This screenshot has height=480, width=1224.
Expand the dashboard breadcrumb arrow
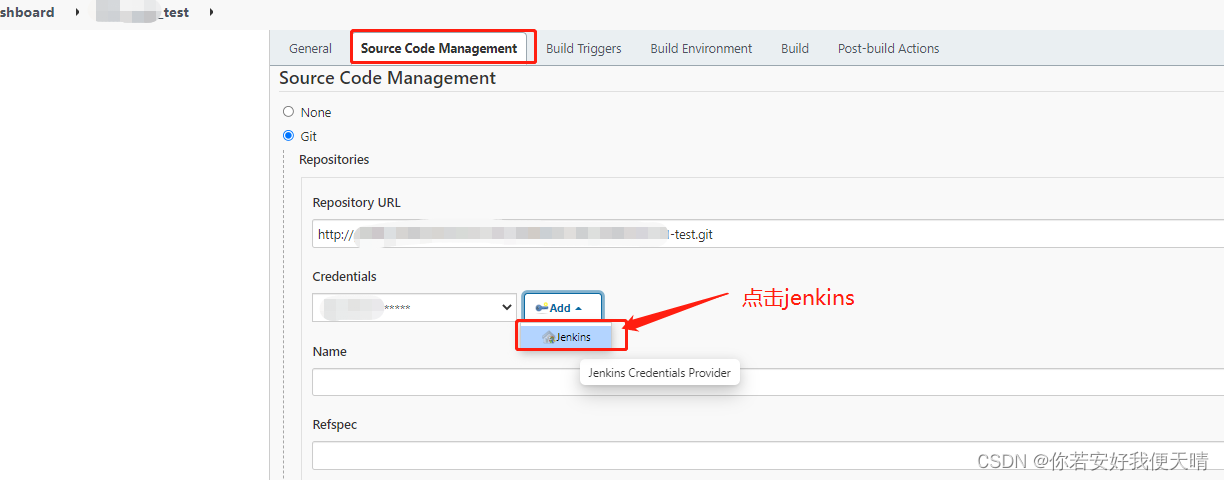[x=77, y=12]
